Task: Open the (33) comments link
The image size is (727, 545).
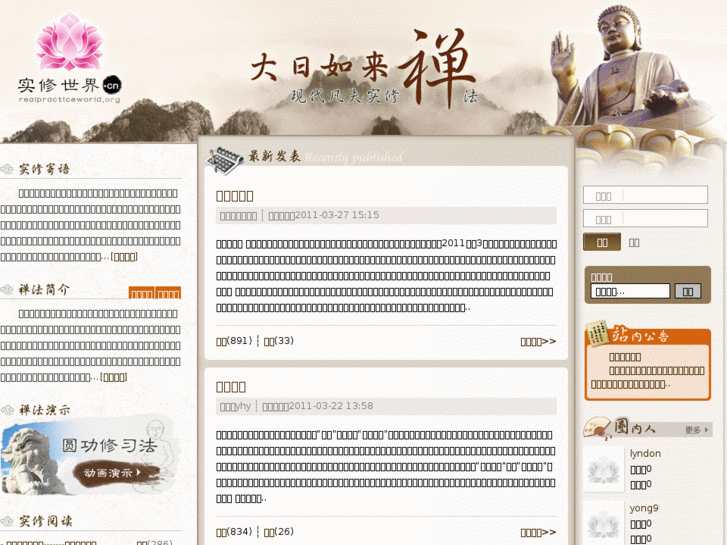Action: 279,341
